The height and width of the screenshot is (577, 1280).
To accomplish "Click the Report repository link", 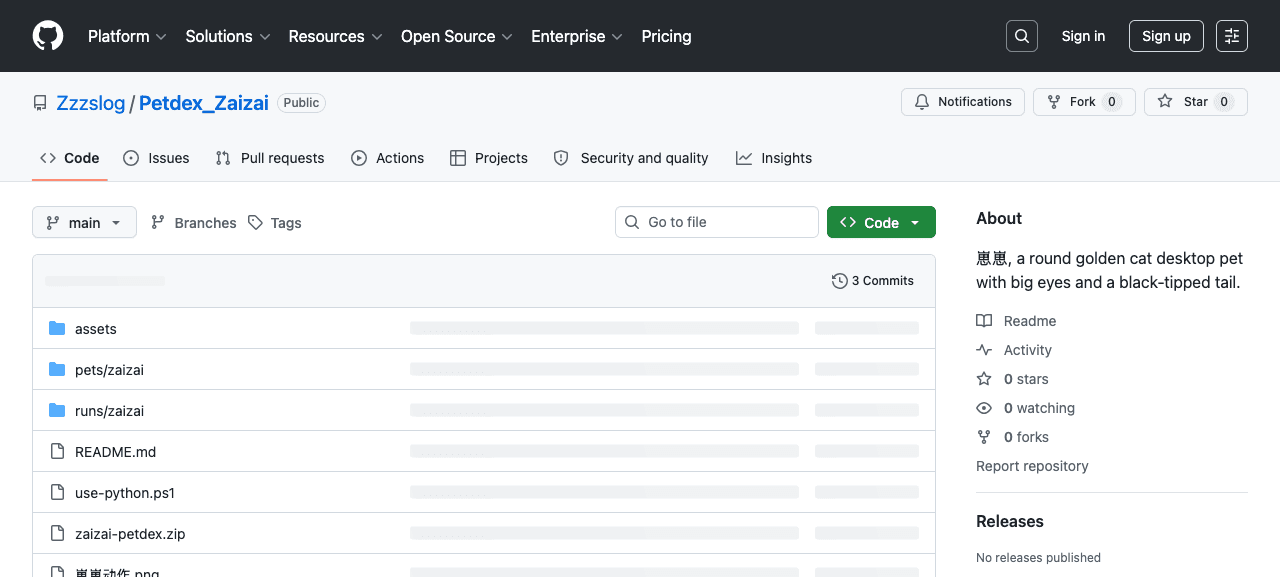I will click(1032, 466).
